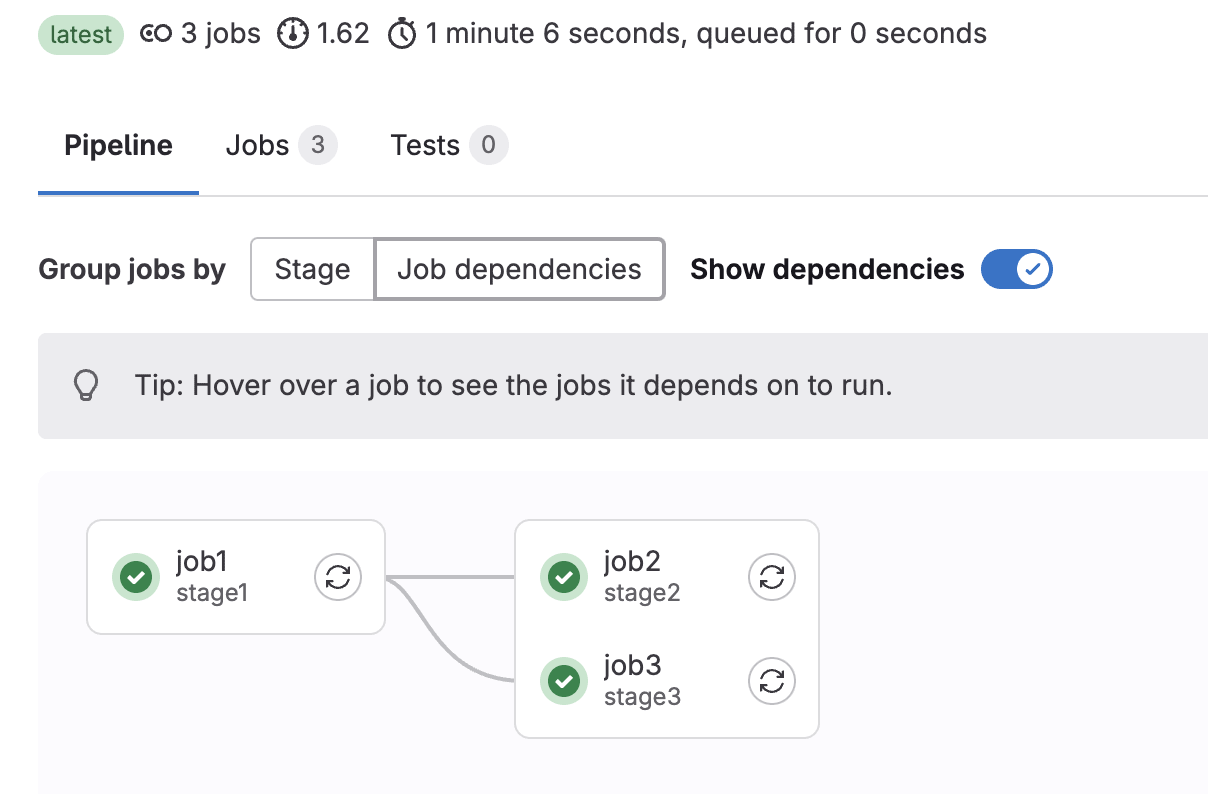Click the green passed status icon of job1
This screenshot has height=794, width=1208.
tap(136, 577)
